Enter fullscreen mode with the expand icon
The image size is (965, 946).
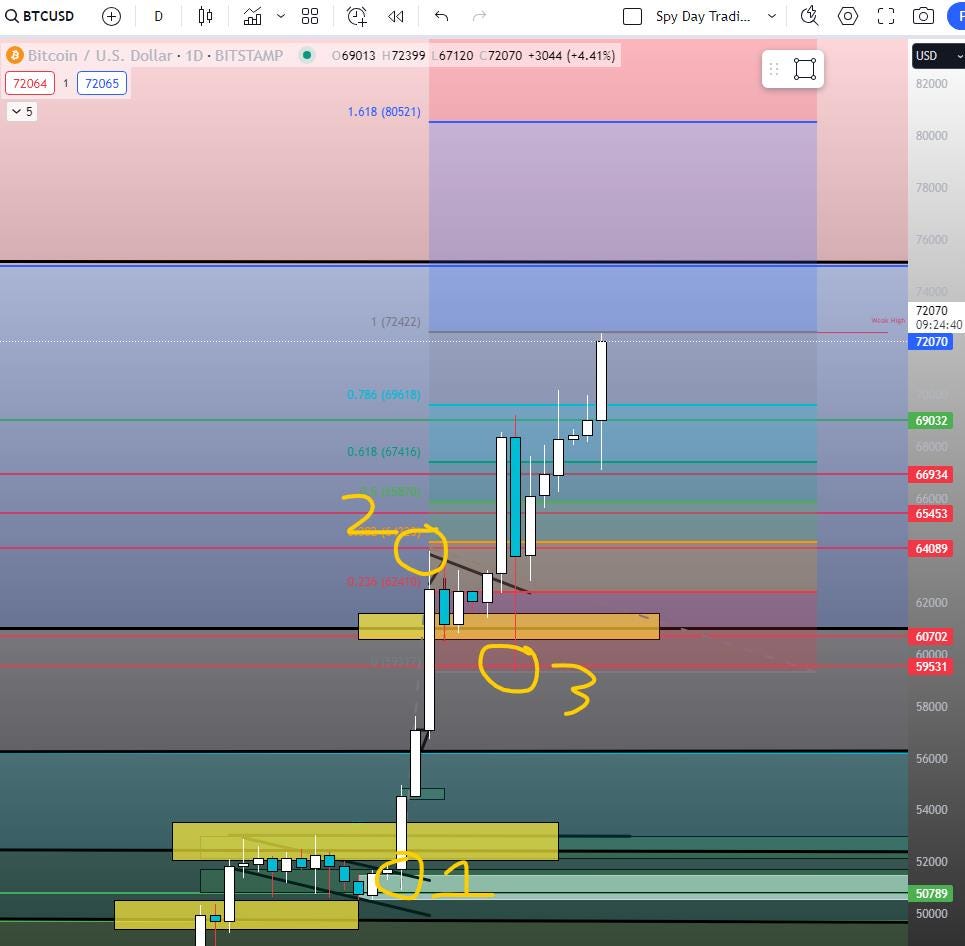click(x=884, y=16)
